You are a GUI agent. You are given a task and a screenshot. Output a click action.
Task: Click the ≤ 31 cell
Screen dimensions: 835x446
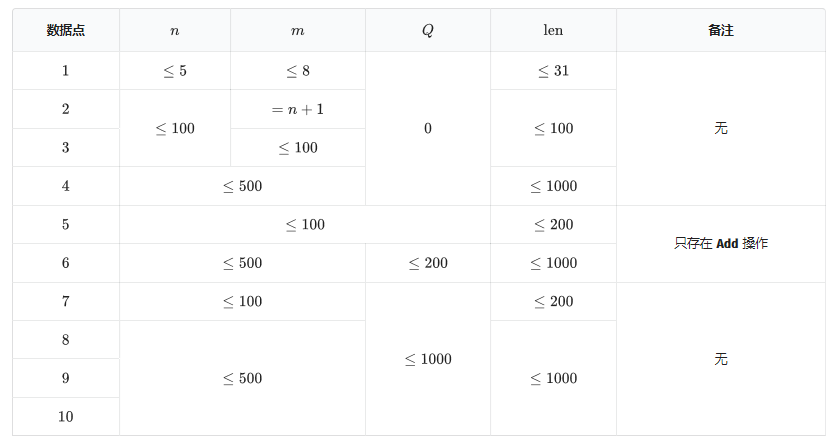[x=553, y=71]
